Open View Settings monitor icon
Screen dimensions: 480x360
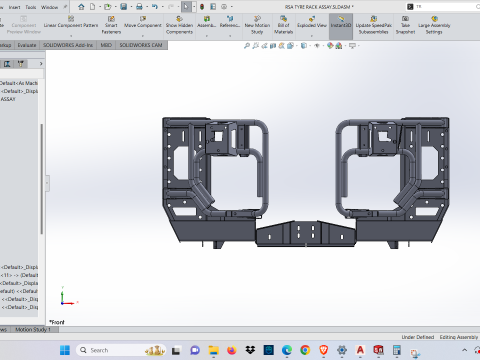pyautogui.click(x=352, y=46)
